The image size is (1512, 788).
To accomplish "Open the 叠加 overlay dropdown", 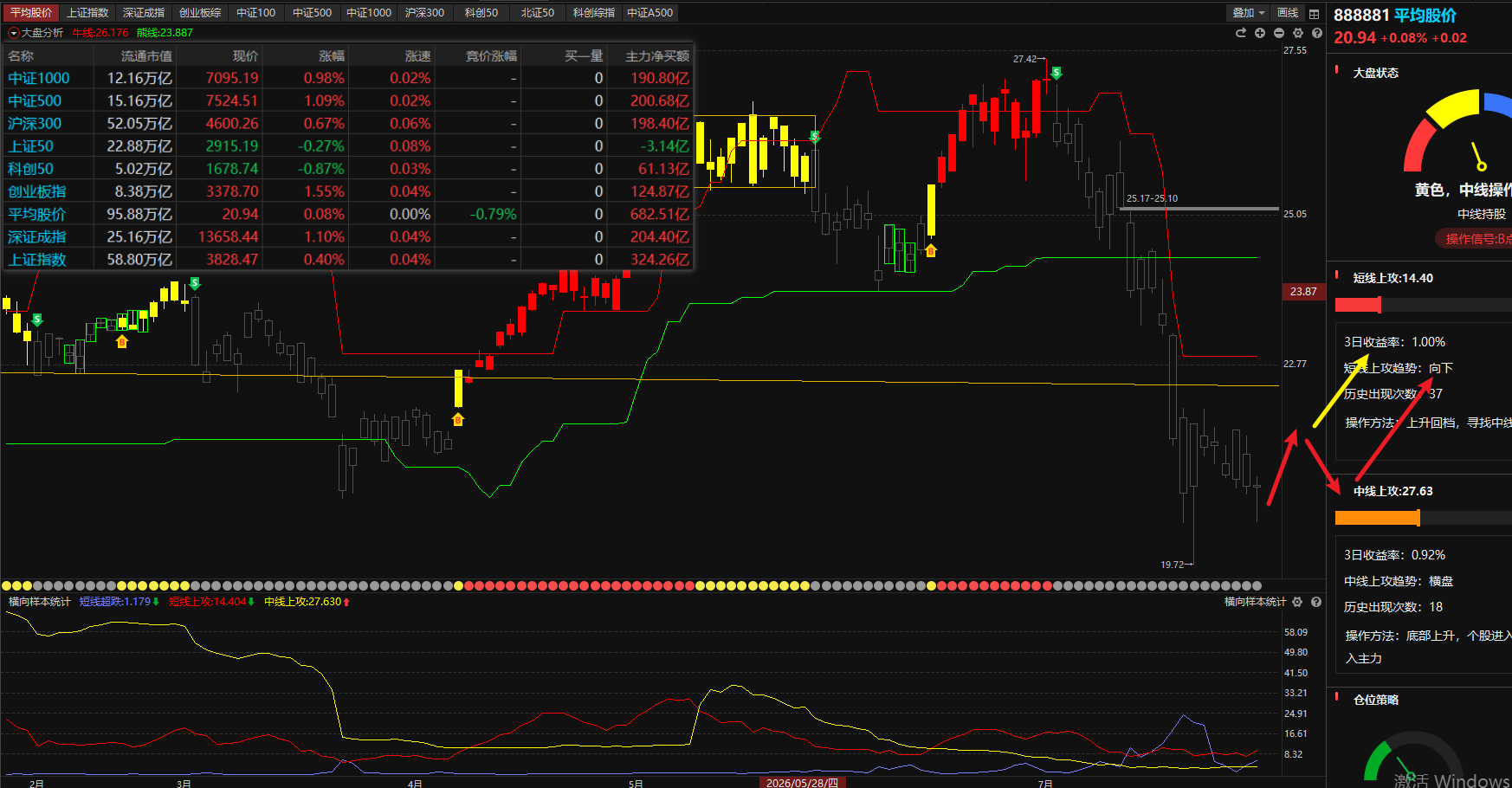I will tap(1249, 13).
